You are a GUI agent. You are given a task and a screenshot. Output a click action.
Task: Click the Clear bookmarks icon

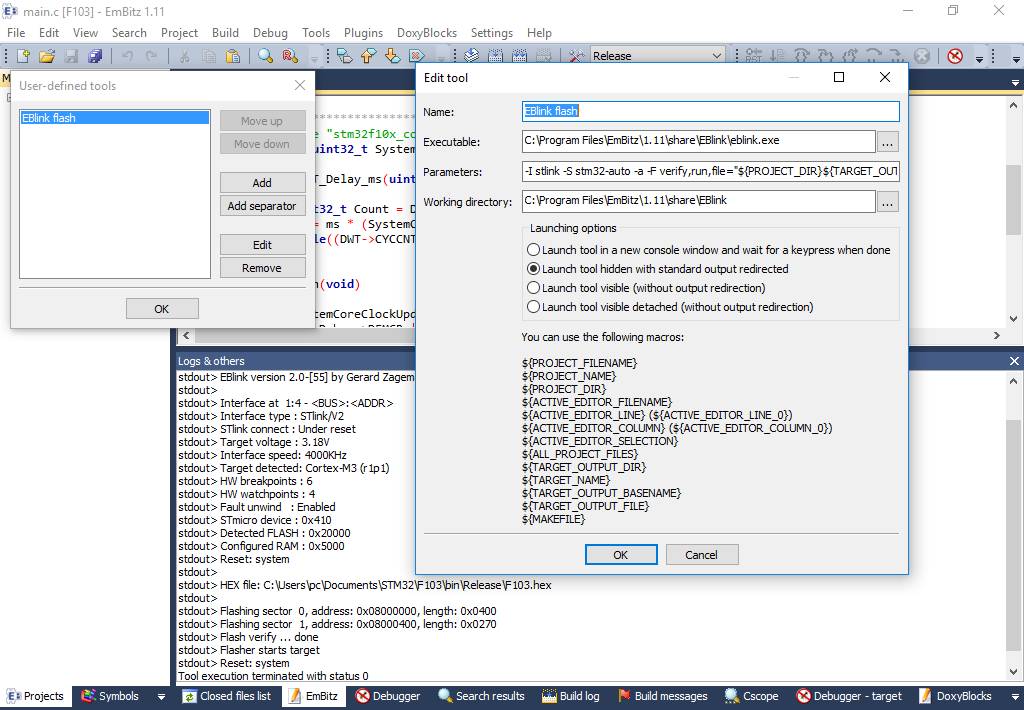(417, 56)
